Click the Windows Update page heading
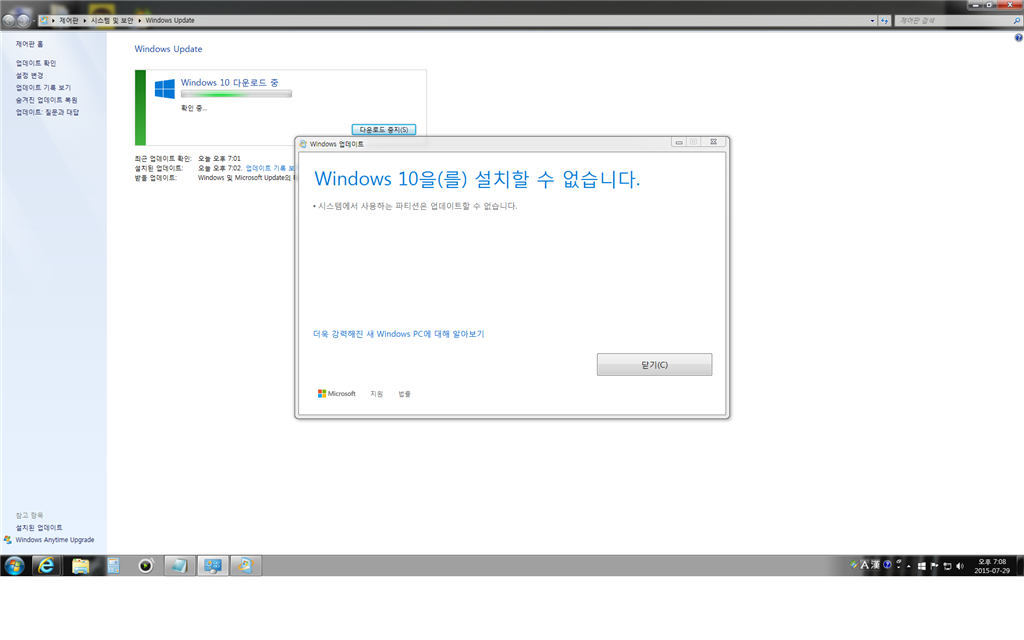 (x=168, y=49)
